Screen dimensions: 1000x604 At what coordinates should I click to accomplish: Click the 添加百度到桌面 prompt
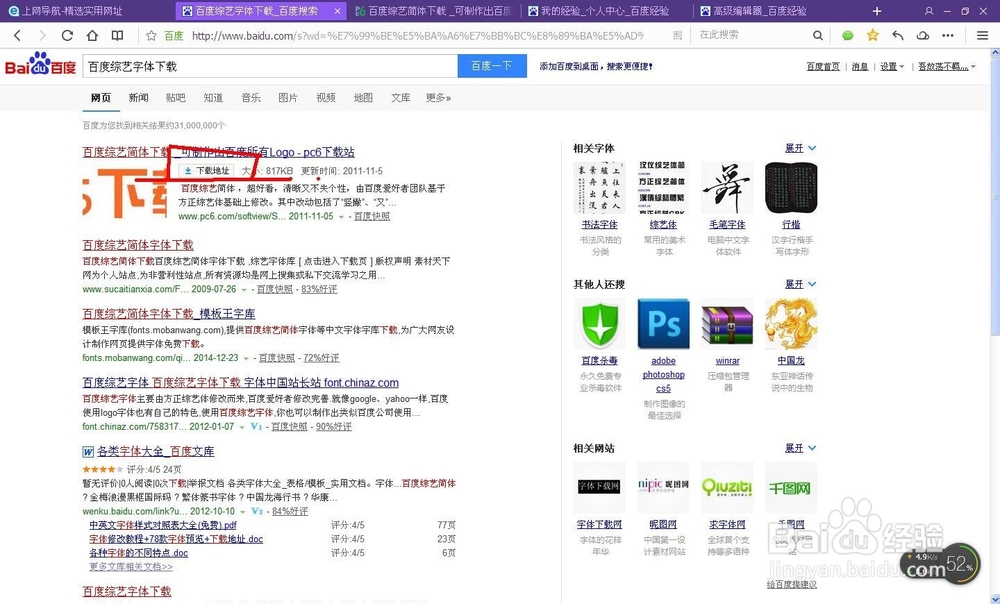point(596,66)
